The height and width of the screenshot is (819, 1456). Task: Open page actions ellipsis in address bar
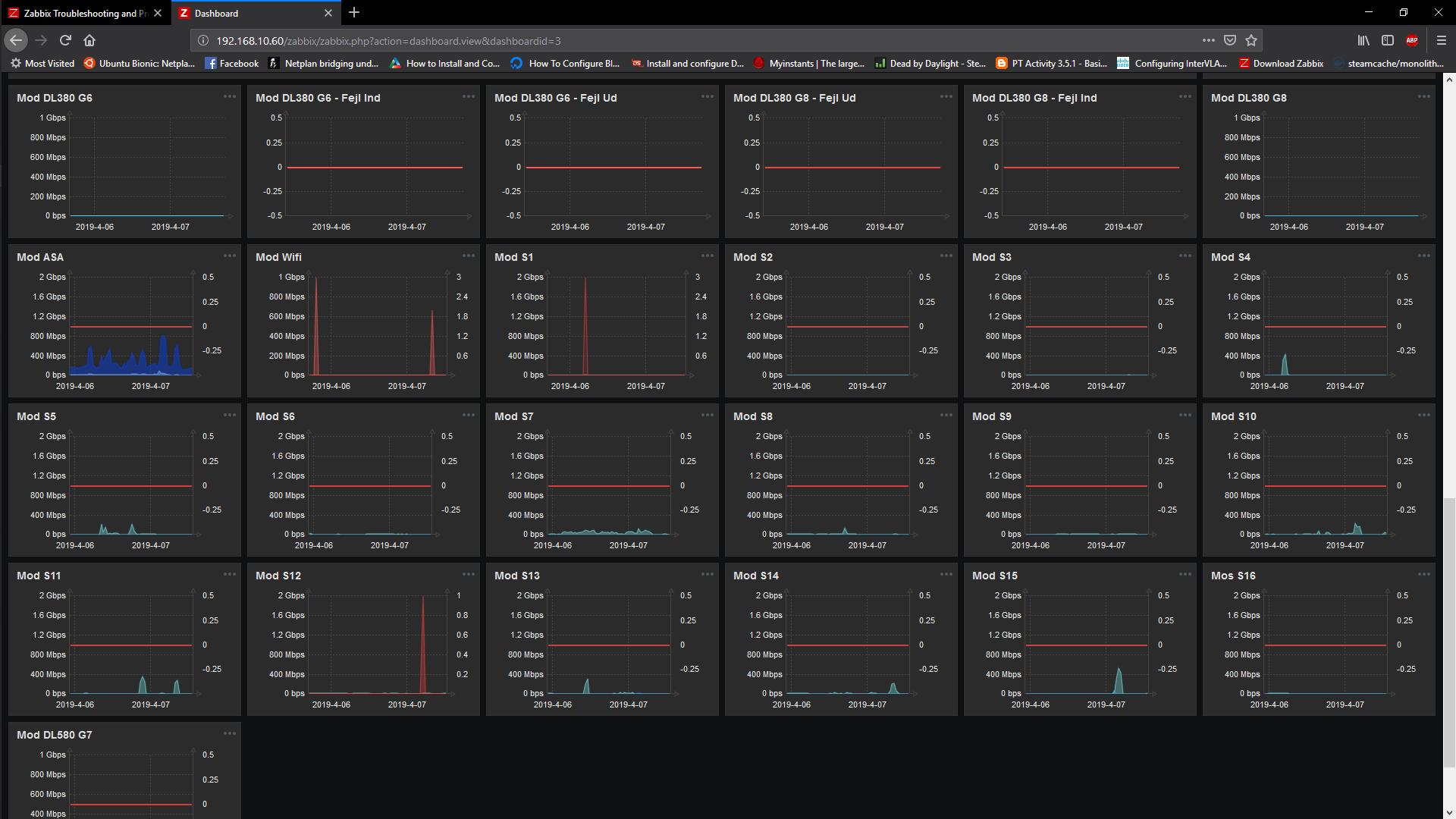tap(1209, 40)
